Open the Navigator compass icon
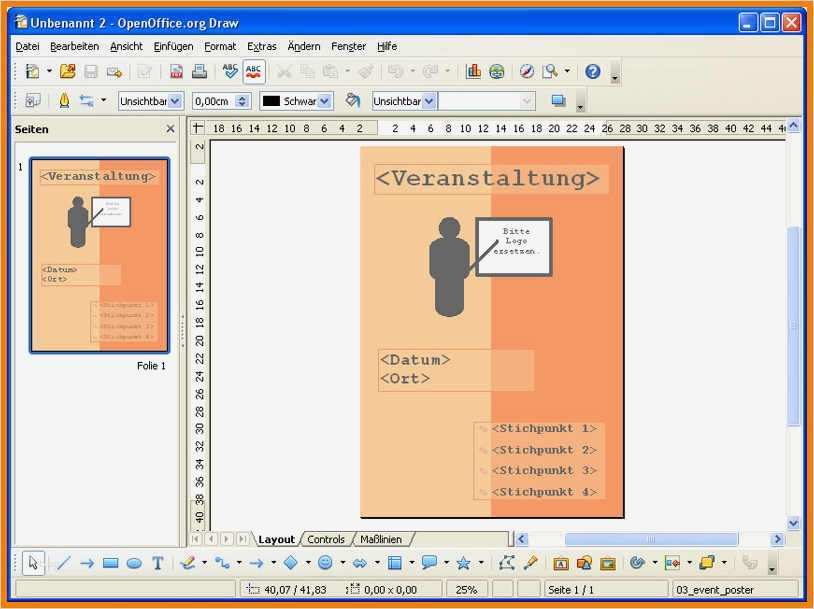This screenshot has width=814, height=609. pos(527,71)
